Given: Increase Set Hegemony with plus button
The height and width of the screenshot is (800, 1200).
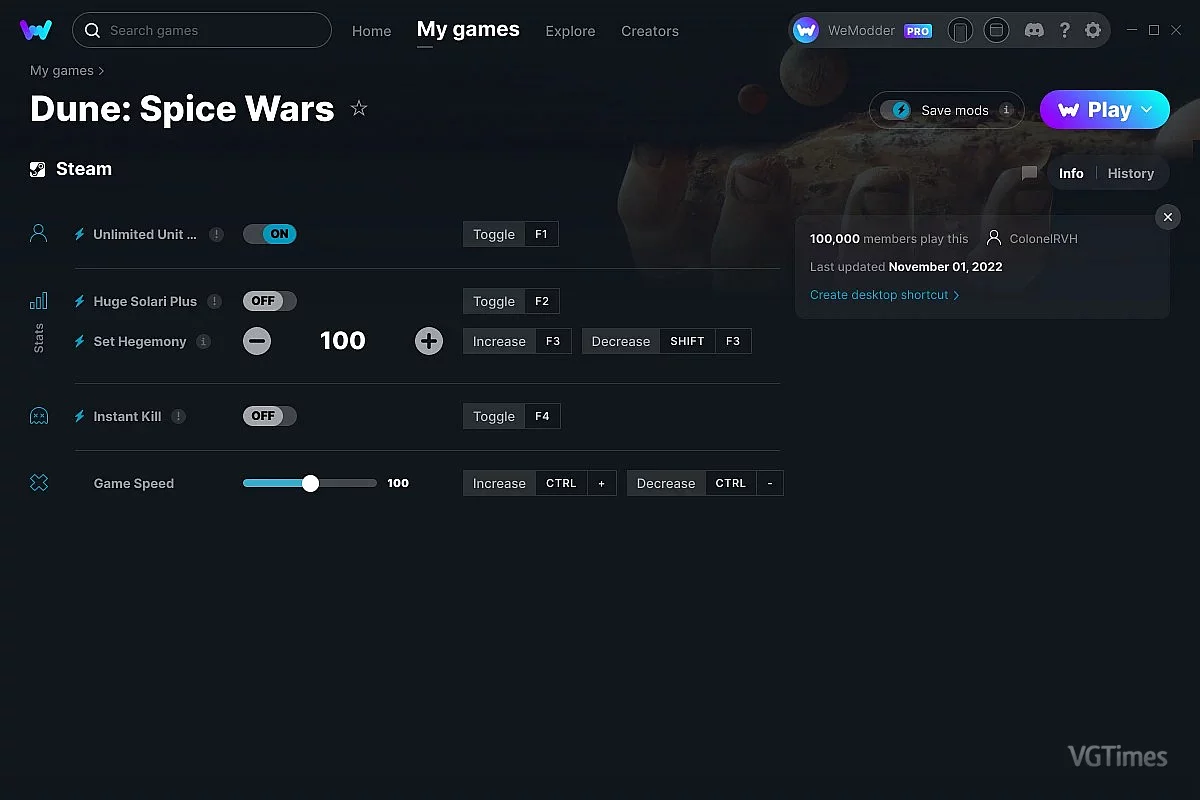Looking at the screenshot, I should point(429,341).
